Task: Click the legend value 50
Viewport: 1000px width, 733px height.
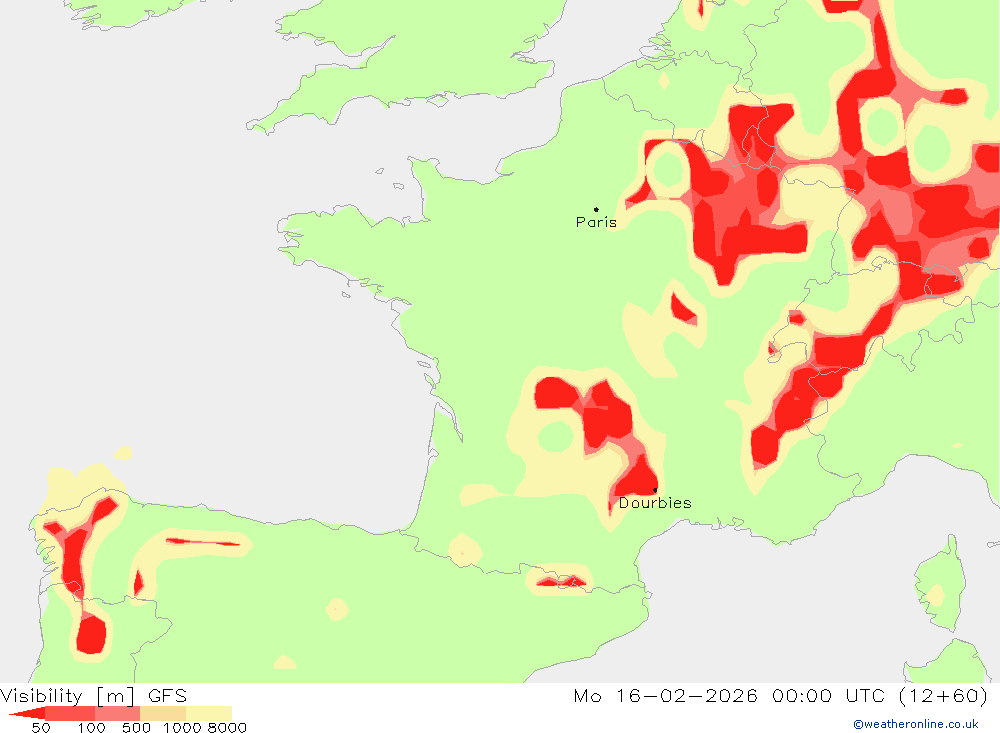Action: point(41,728)
